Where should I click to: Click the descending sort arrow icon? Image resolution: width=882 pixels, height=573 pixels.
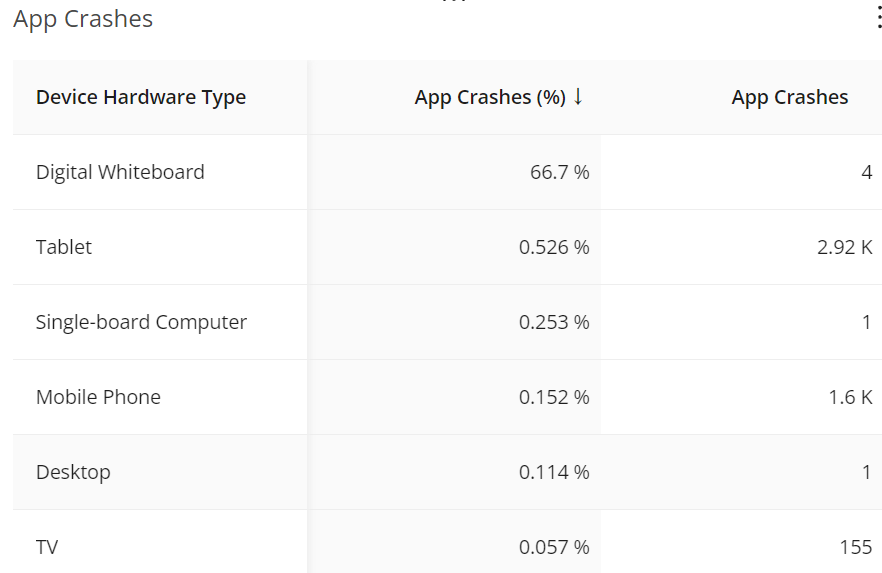578,97
